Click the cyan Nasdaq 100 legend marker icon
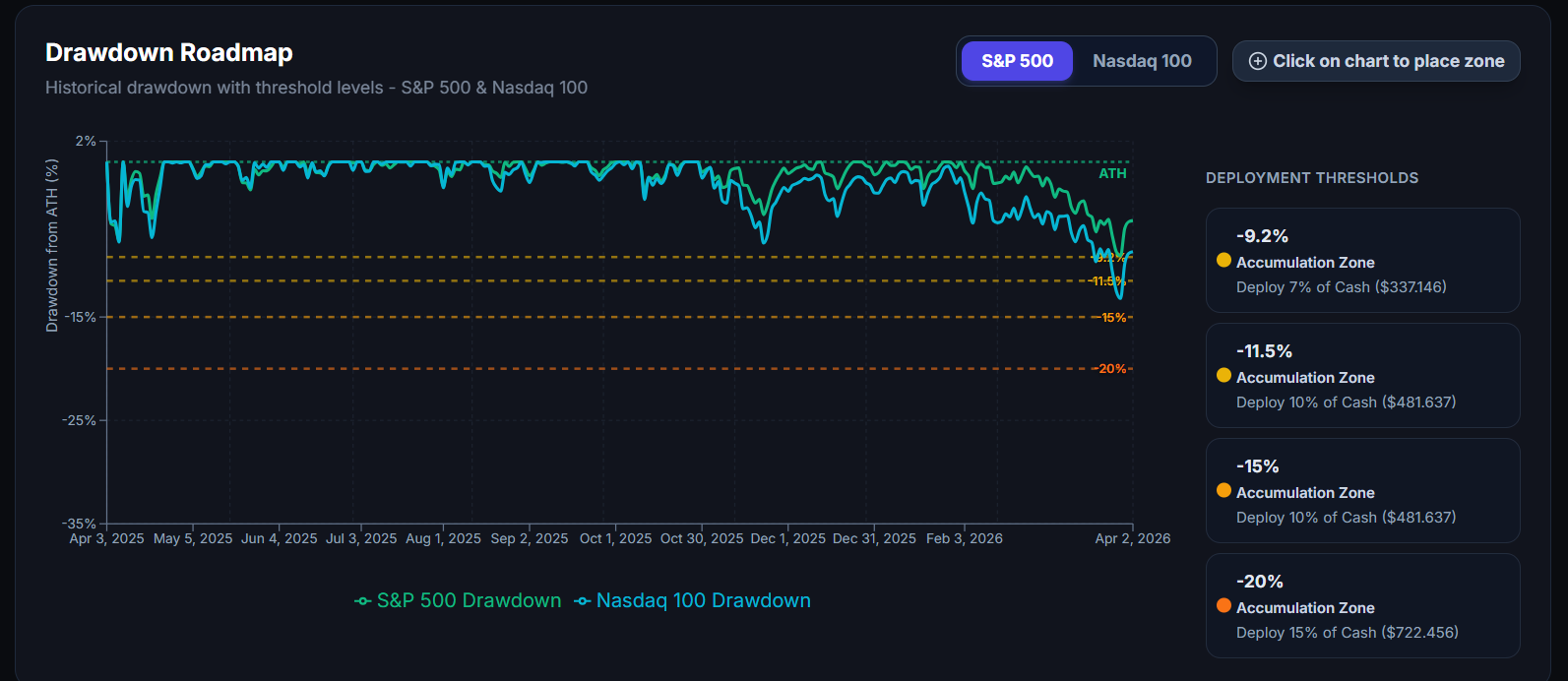Viewport: 1568px width, 681px height. click(583, 601)
